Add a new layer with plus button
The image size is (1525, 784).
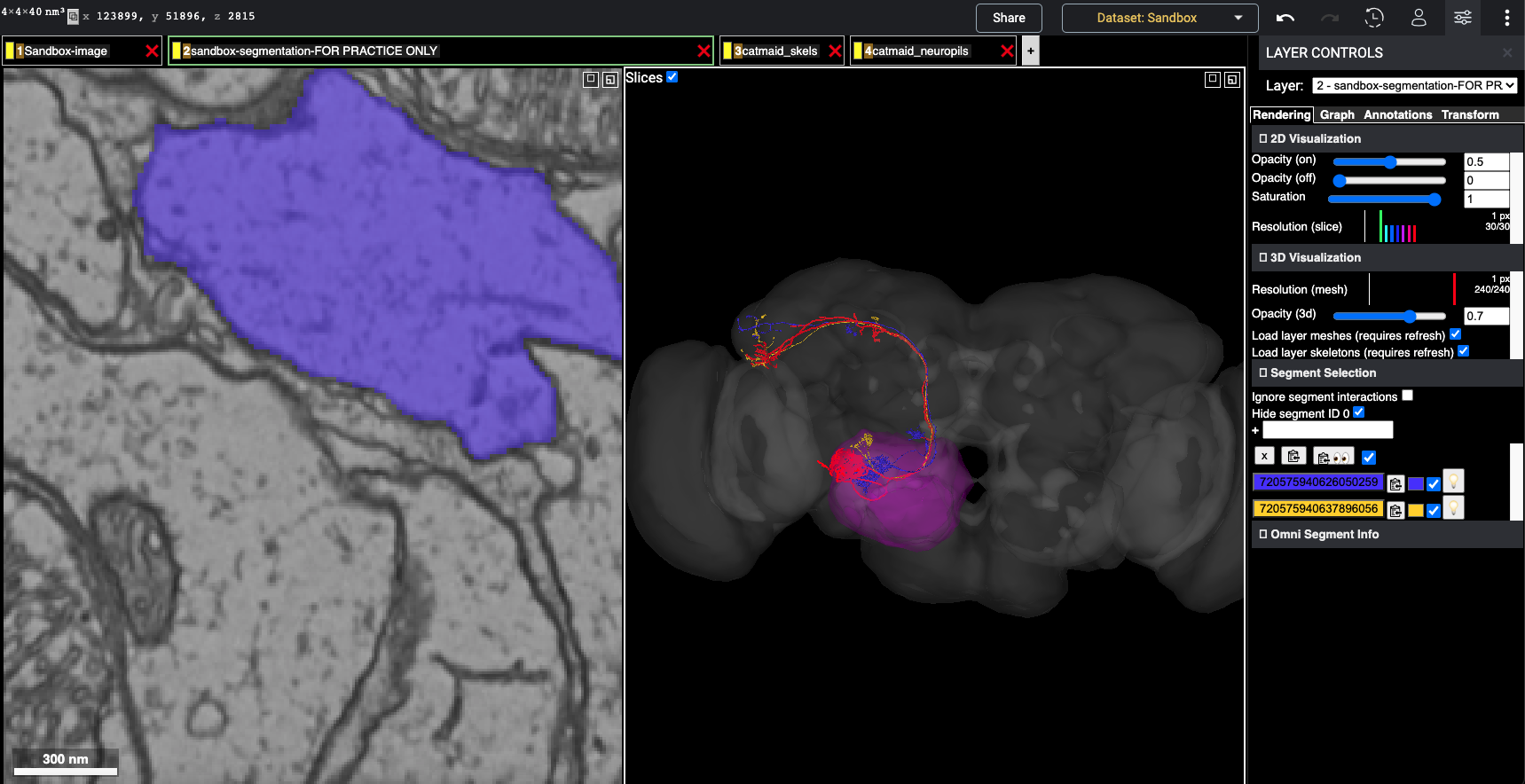(1030, 51)
